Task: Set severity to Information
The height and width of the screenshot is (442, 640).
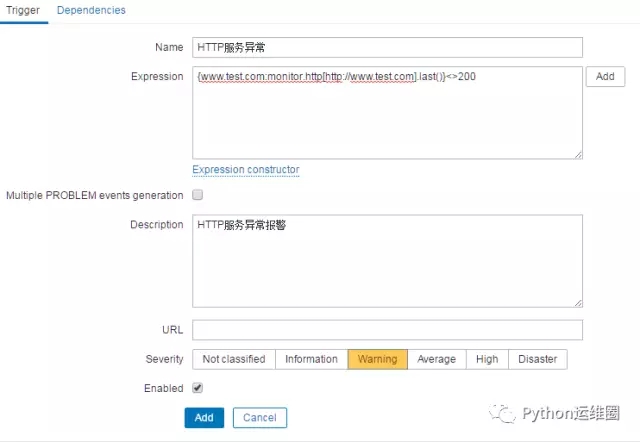Action: coord(311,359)
